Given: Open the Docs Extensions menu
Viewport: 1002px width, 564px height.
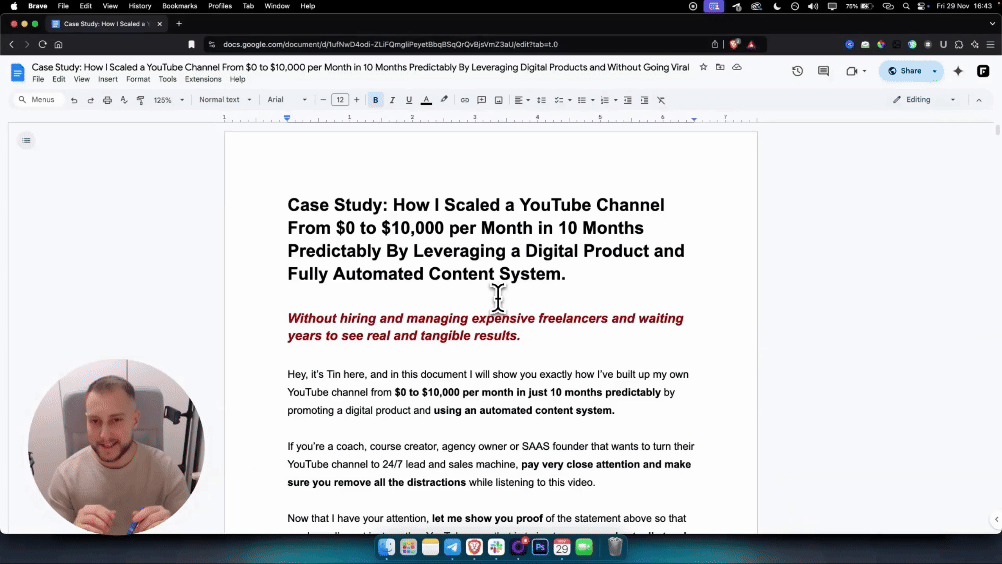Looking at the screenshot, I should (203, 79).
